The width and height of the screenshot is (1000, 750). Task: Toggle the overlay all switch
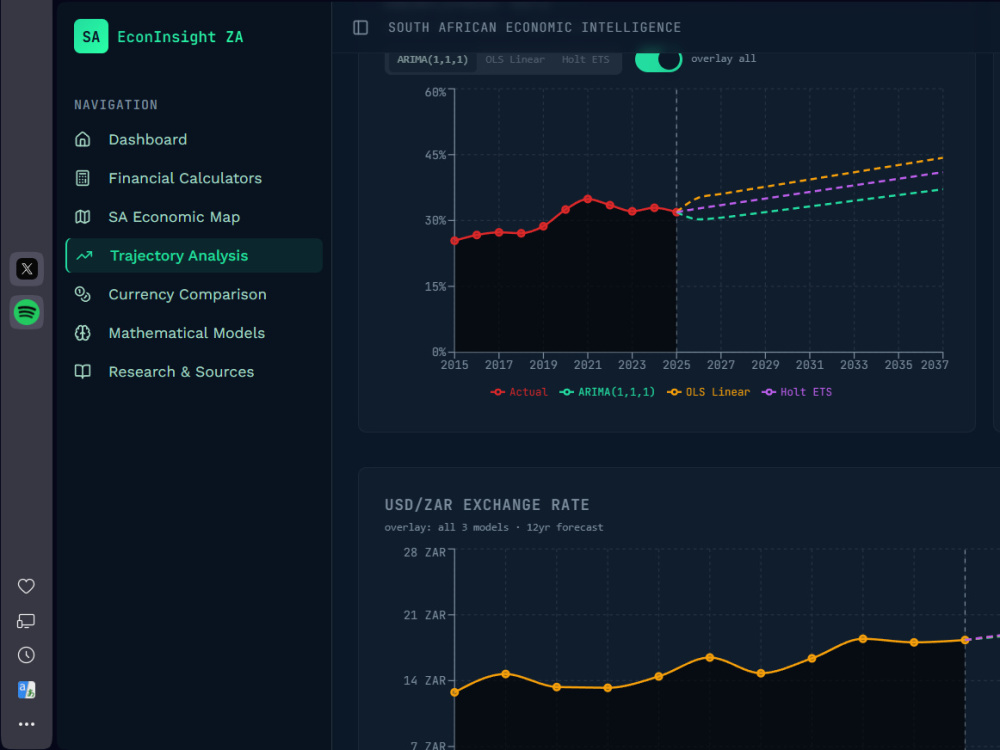pos(658,60)
